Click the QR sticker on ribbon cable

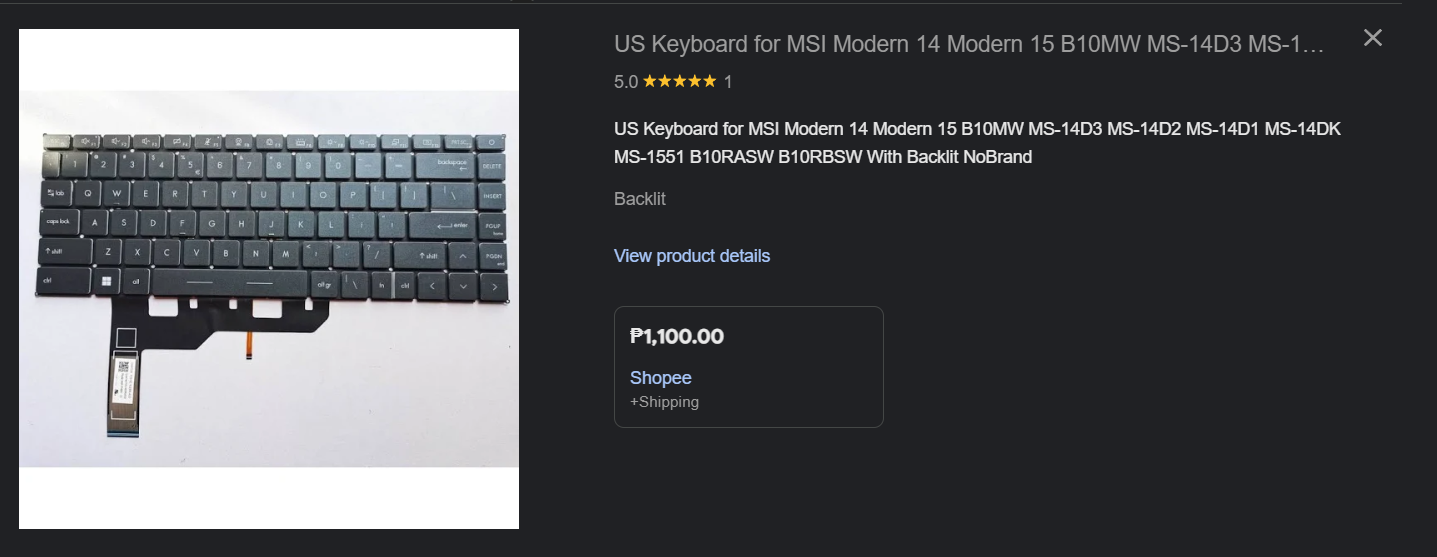[125, 368]
